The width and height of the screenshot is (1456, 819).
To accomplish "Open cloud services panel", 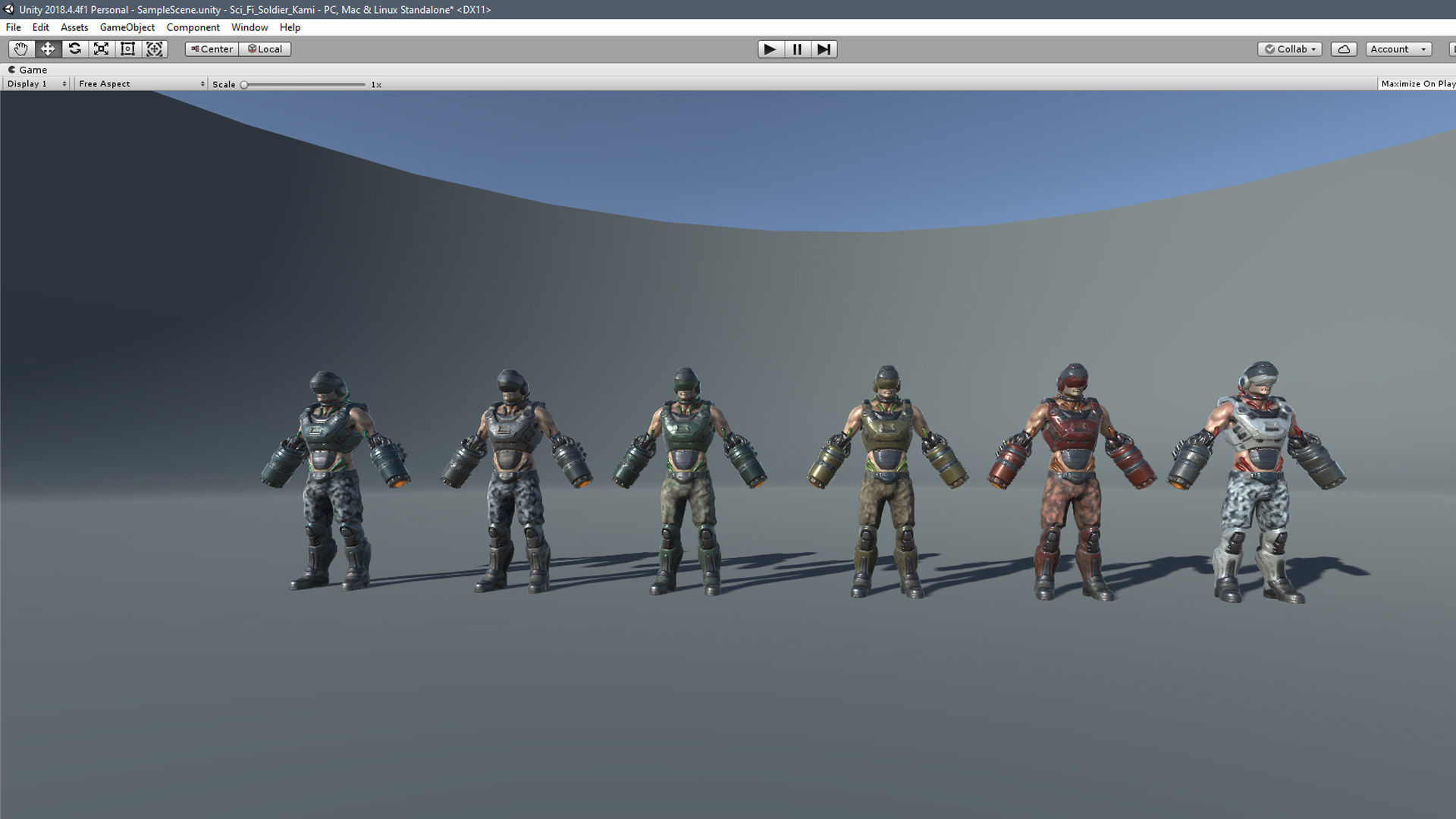I will click(1344, 49).
